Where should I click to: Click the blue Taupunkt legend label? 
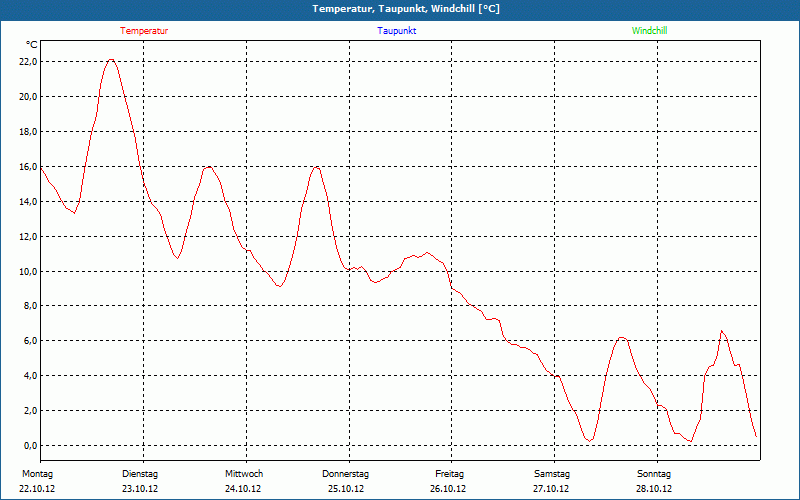click(396, 31)
